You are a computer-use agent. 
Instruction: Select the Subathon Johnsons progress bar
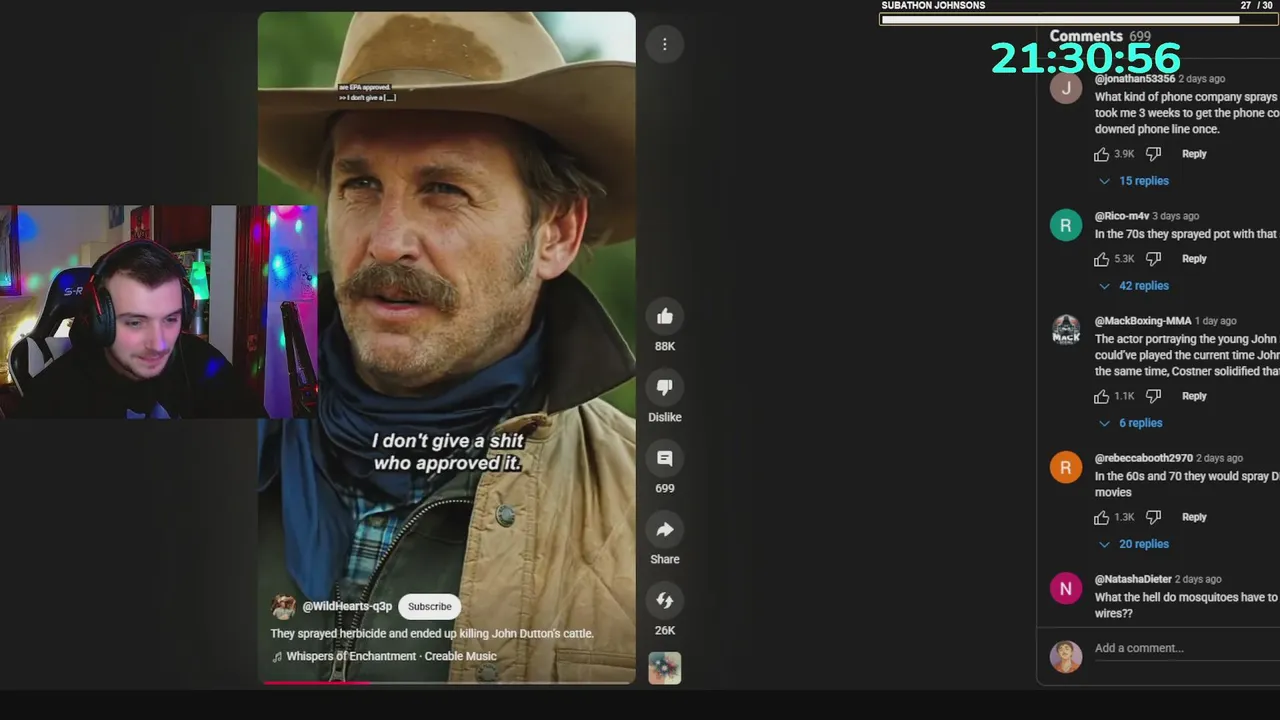[x=1077, y=19]
